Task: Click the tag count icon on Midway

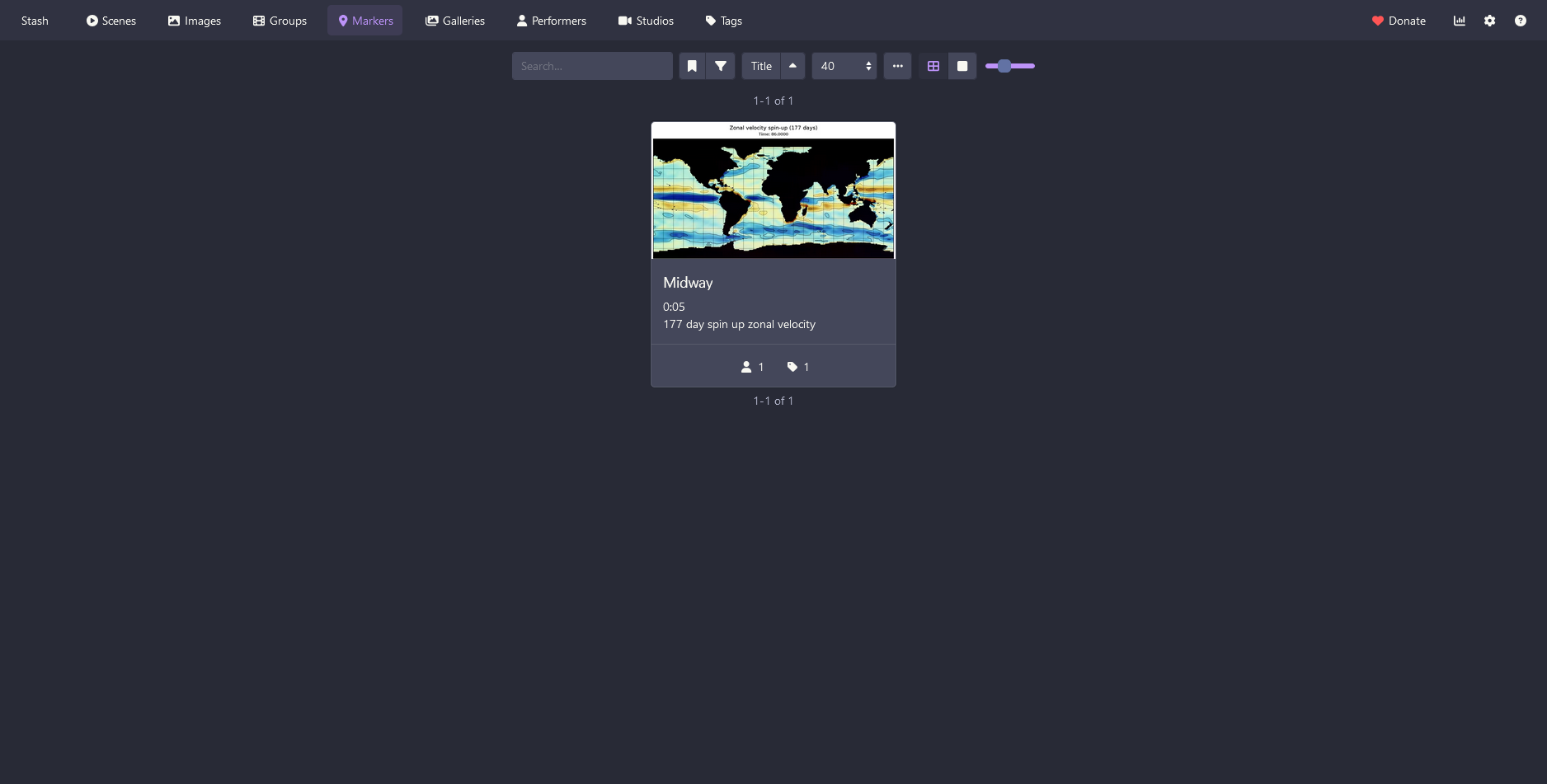Action: pyautogui.click(x=792, y=367)
